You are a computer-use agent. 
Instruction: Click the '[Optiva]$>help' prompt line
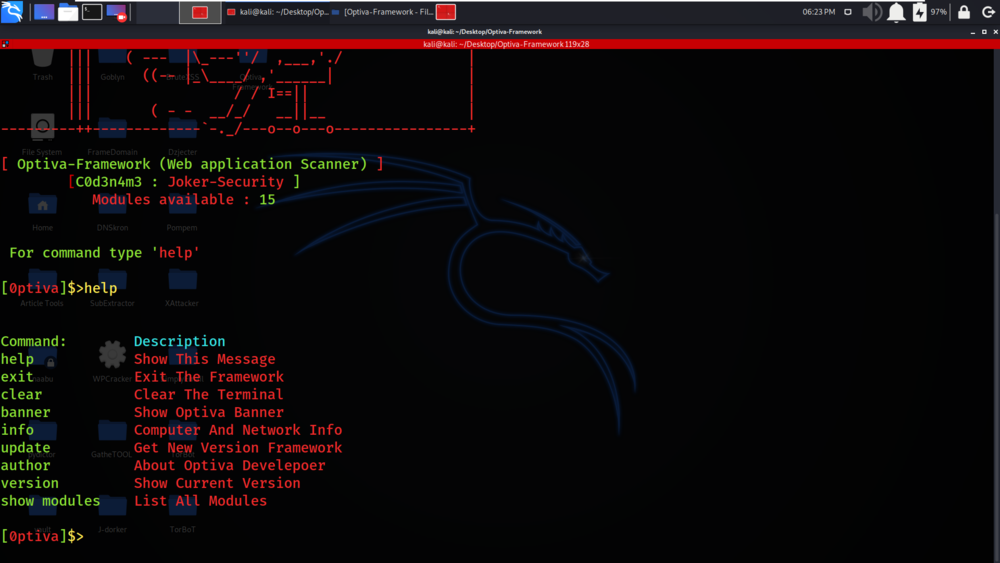(59, 288)
